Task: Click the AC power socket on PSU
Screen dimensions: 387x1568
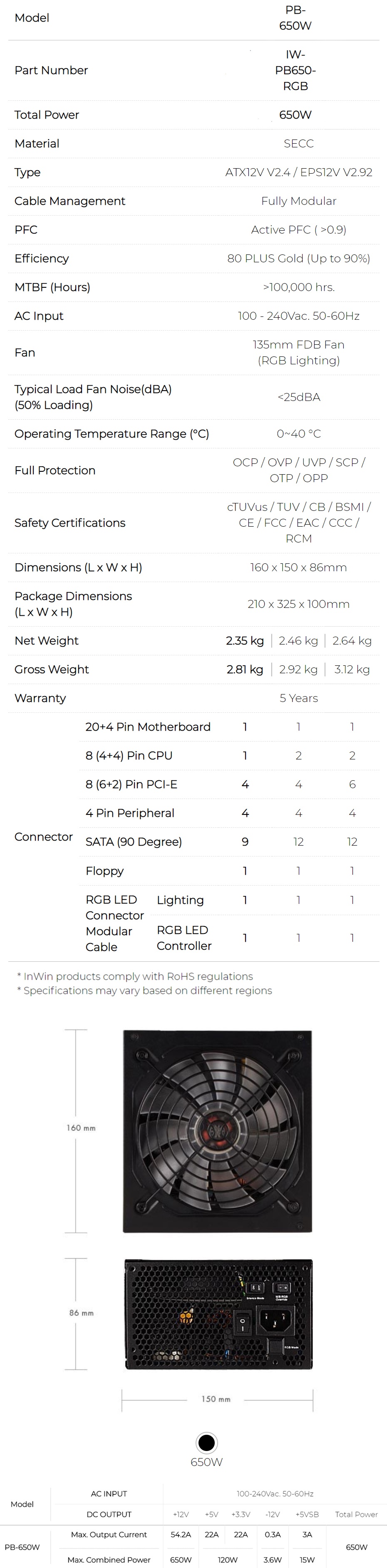Action: [x=275, y=1320]
